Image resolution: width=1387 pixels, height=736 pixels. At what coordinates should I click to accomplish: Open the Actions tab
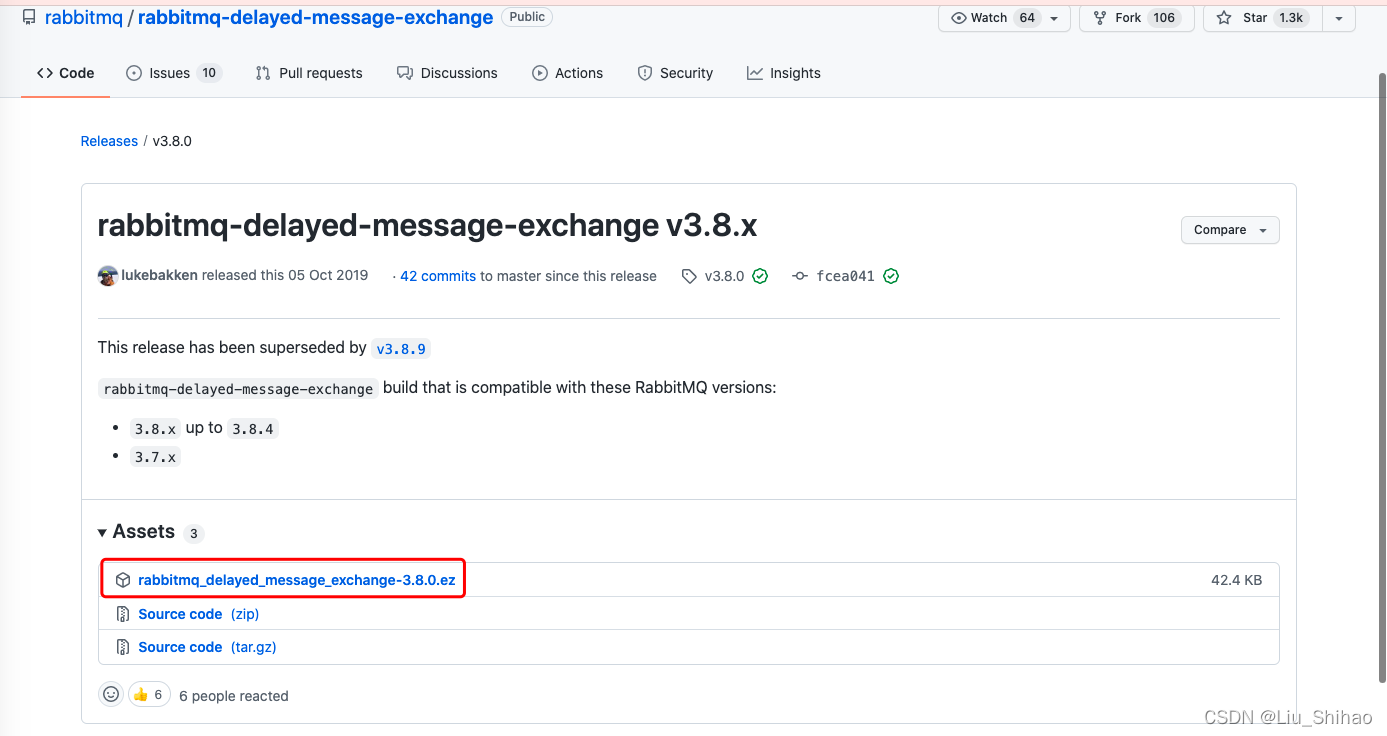click(568, 73)
